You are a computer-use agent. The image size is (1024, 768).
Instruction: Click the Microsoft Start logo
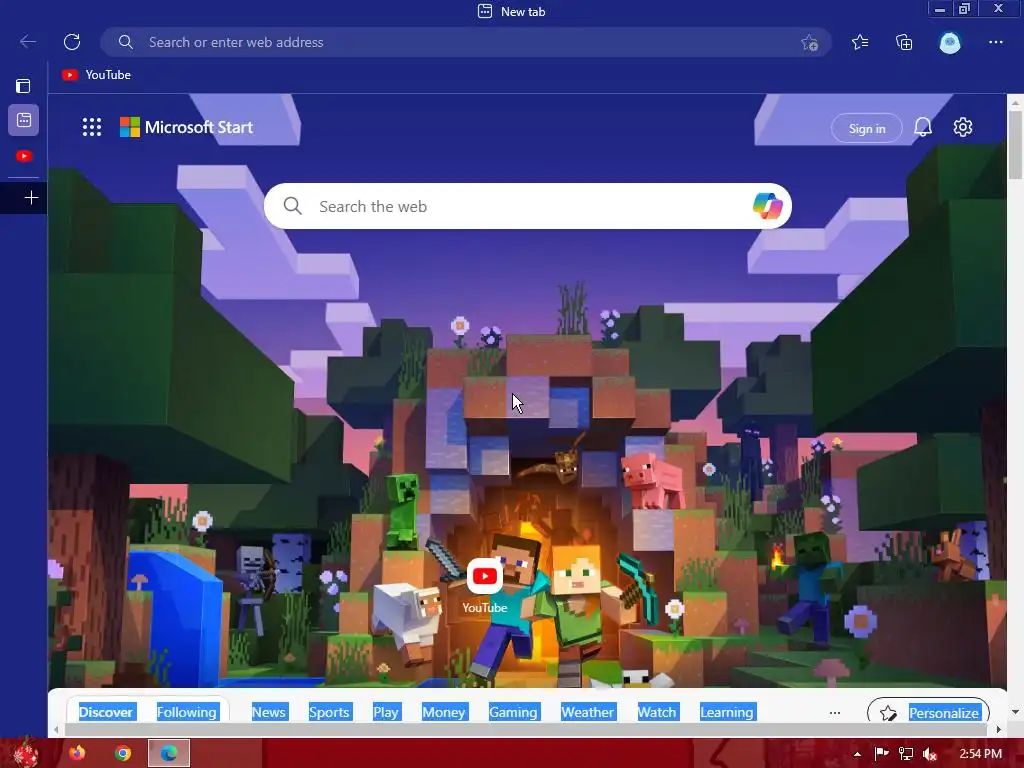click(187, 127)
